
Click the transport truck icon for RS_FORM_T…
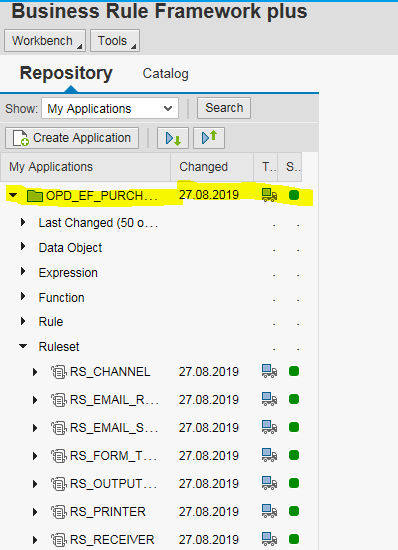(269, 455)
